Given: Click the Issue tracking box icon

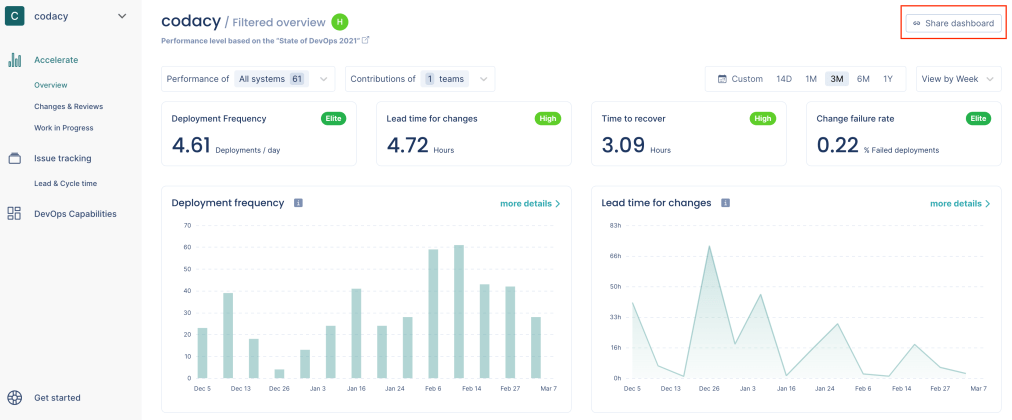Looking at the screenshot, I should [14, 158].
